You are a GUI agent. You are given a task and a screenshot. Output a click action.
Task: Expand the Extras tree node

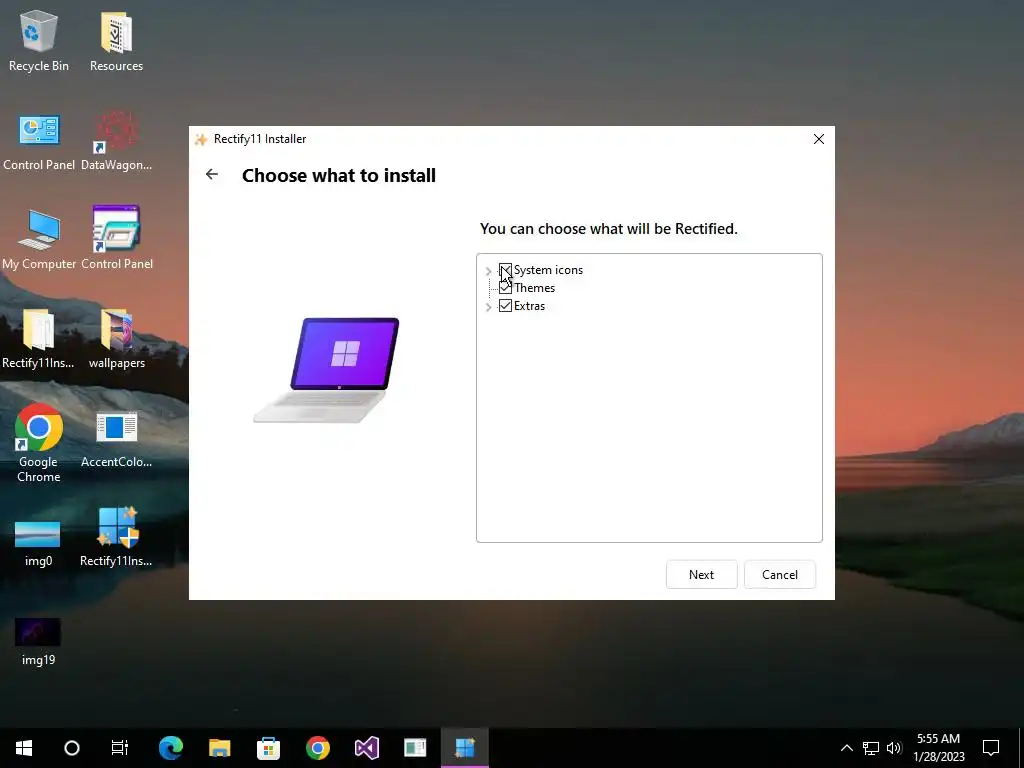coord(488,306)
